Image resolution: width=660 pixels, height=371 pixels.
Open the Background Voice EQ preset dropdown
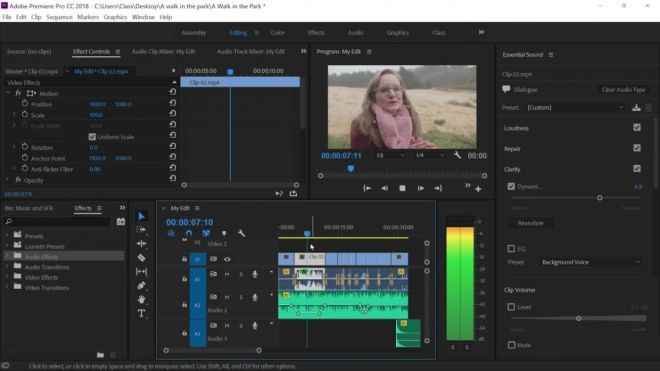coord(590,262)
